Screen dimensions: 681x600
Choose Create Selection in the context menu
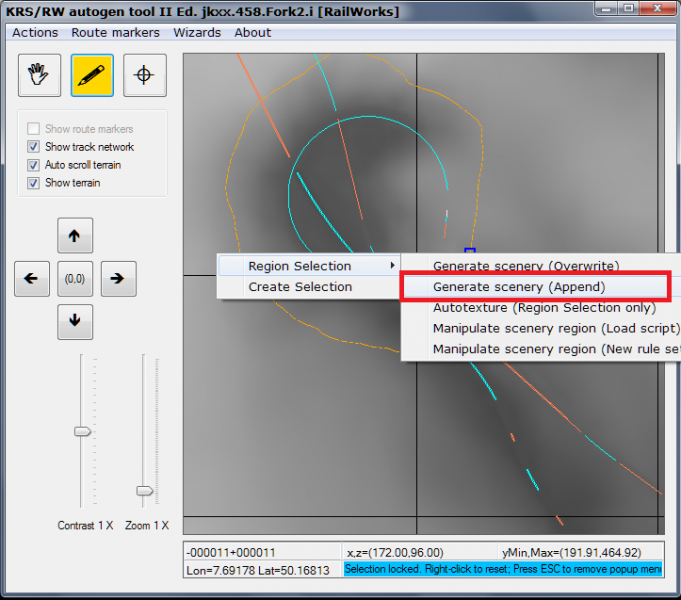pyautogui.click(x=309, y=287)
